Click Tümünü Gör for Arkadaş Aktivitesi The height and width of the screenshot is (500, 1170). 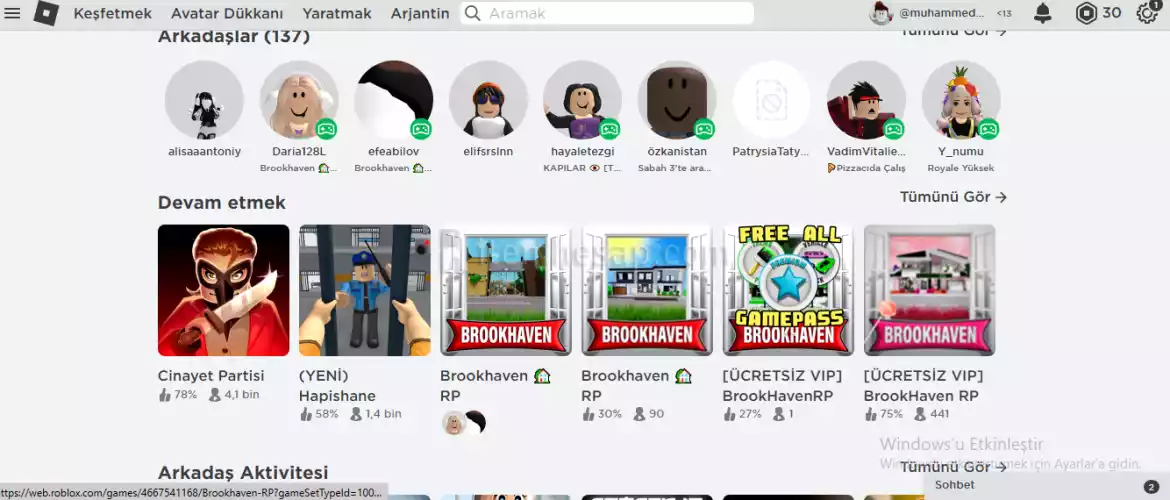(x=953, y=467)
